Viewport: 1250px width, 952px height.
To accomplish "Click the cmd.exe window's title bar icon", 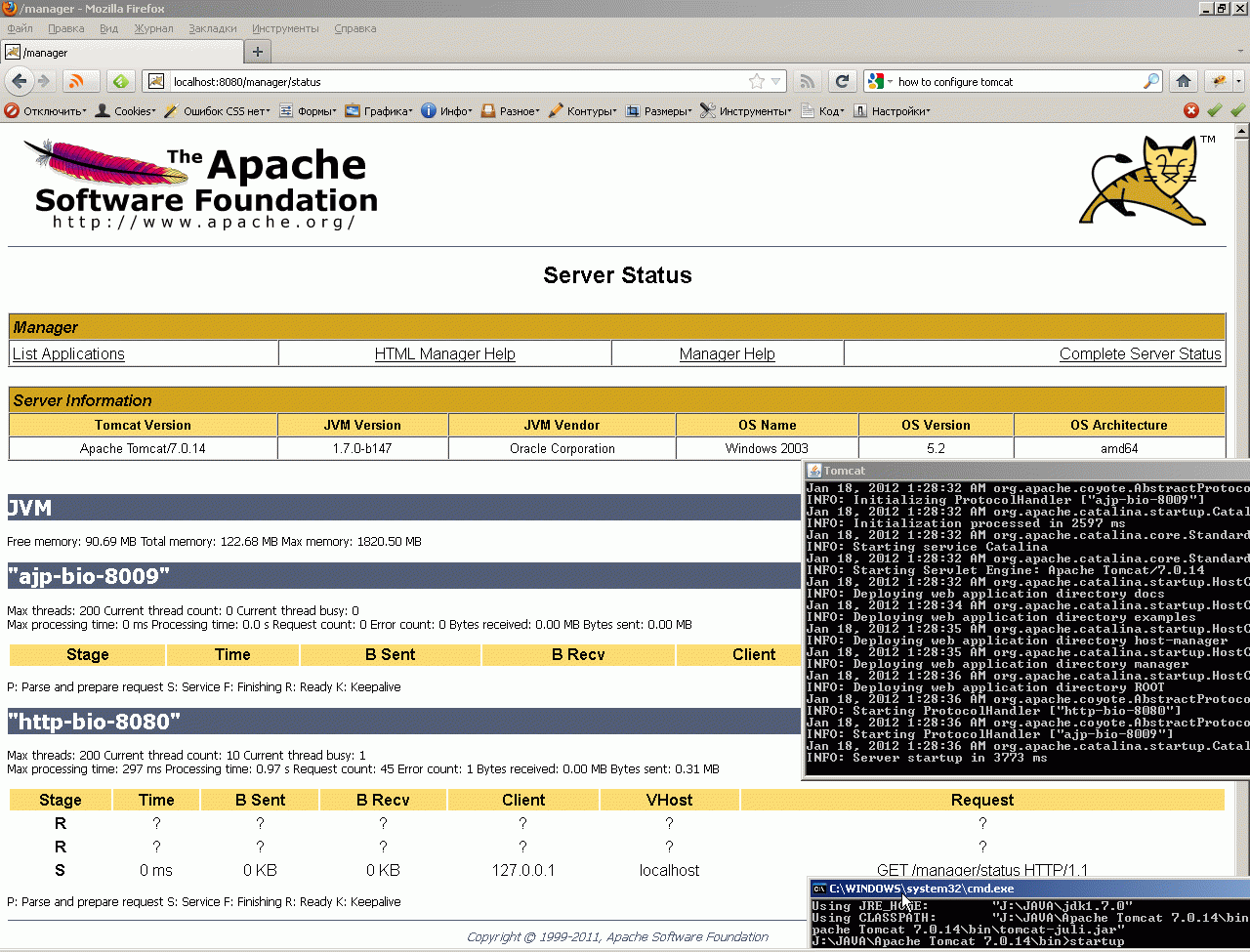I will tap(819, 889).
